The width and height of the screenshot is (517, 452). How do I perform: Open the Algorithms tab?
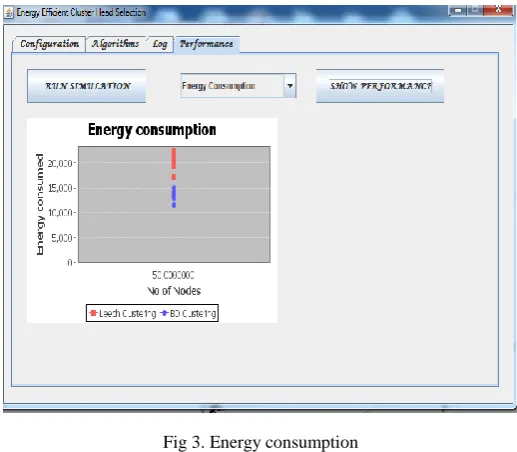click(115, 44)
